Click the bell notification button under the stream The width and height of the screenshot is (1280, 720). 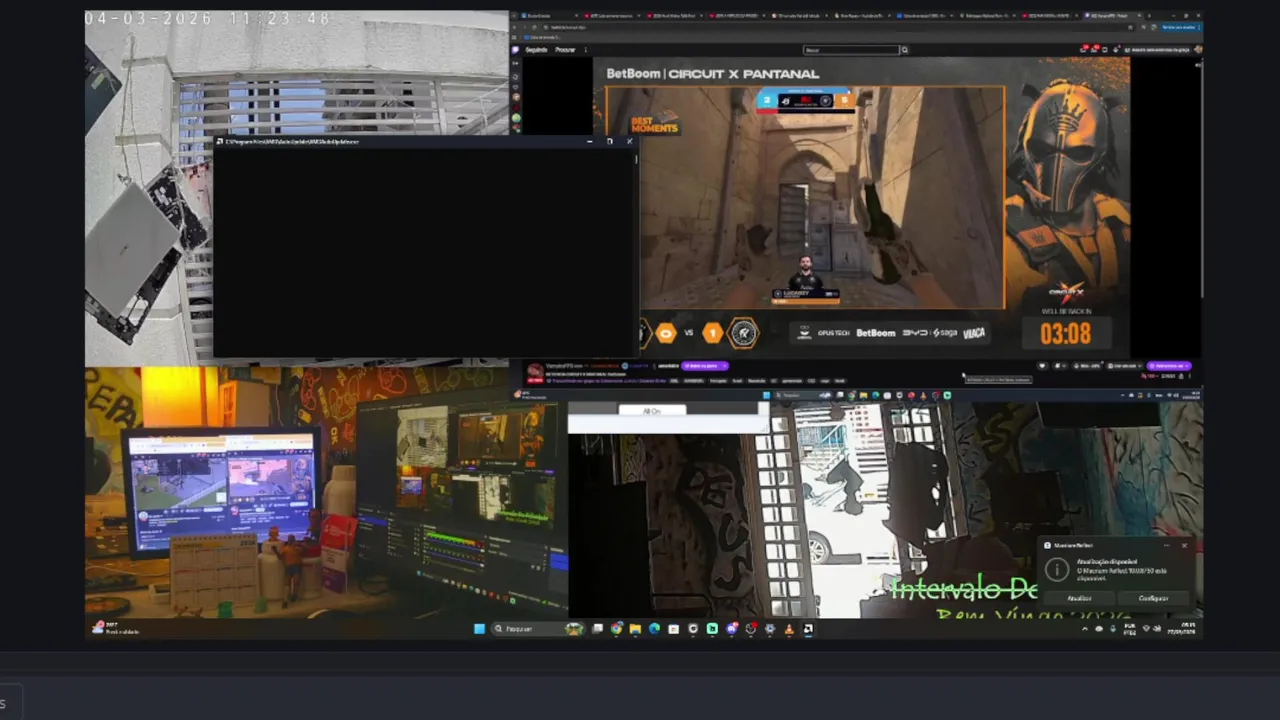coord(1058,366)
